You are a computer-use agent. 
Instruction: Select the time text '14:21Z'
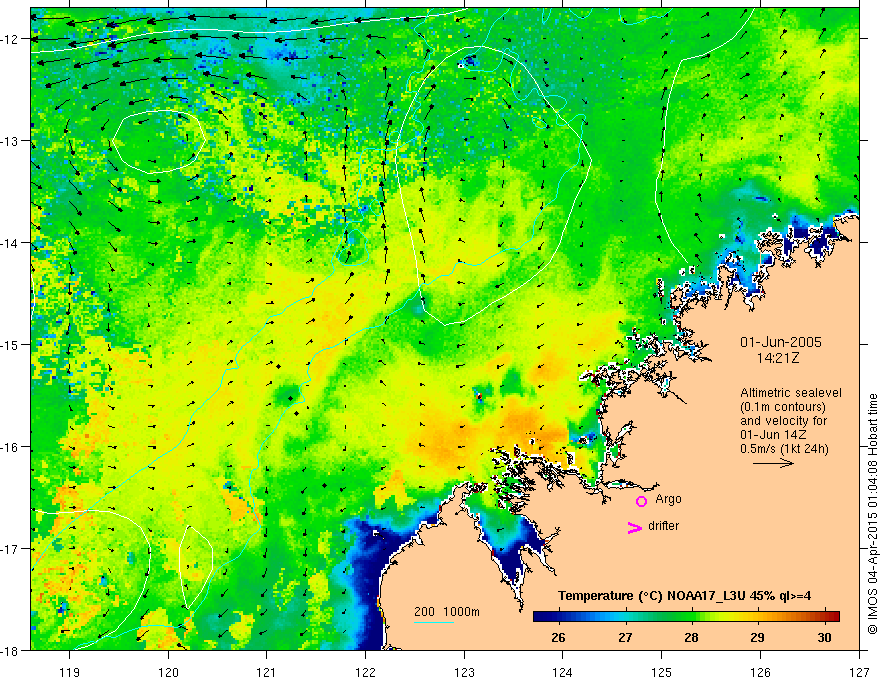coord(777,358)
